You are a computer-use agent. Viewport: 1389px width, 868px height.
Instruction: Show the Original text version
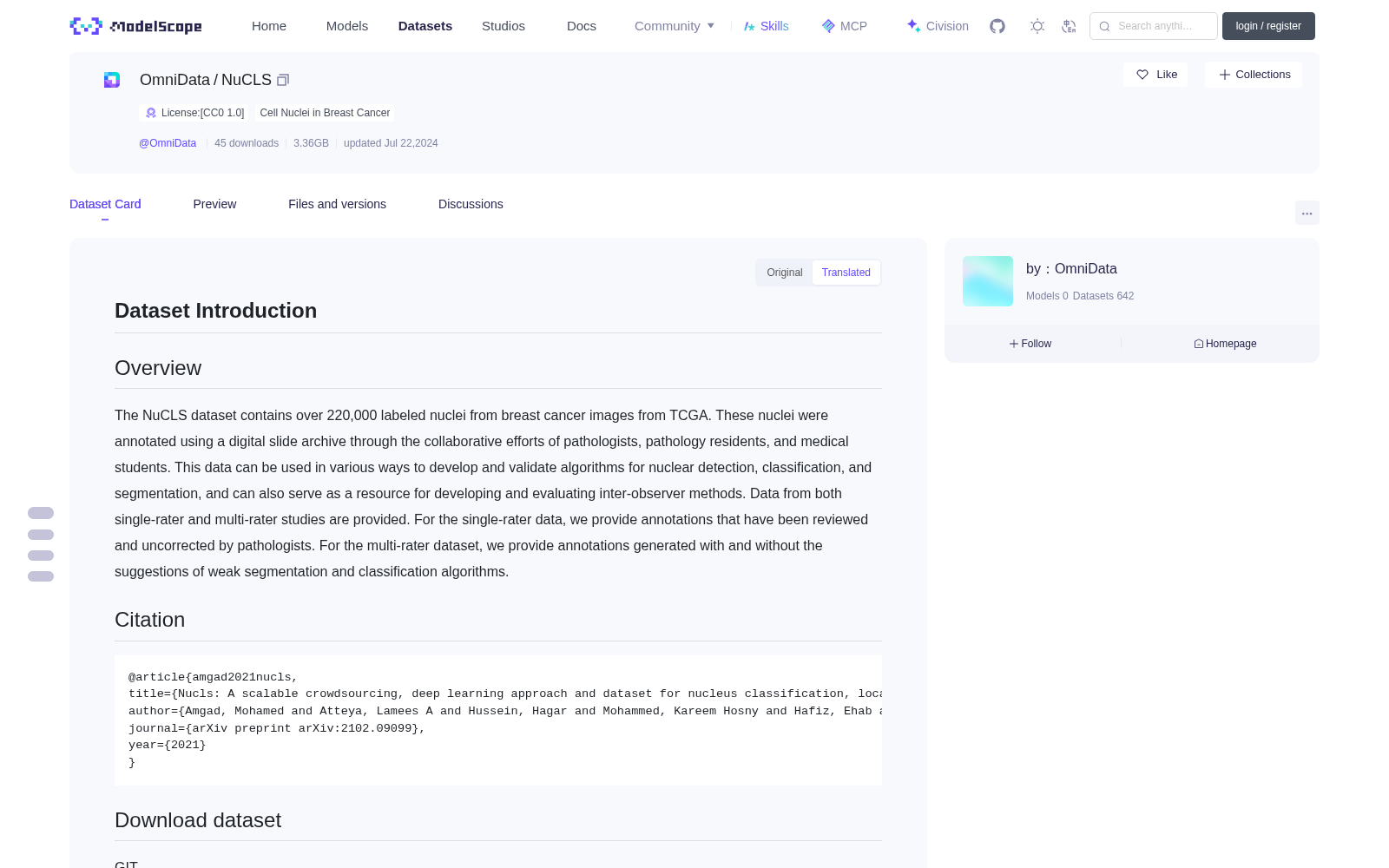click(785, 273)
